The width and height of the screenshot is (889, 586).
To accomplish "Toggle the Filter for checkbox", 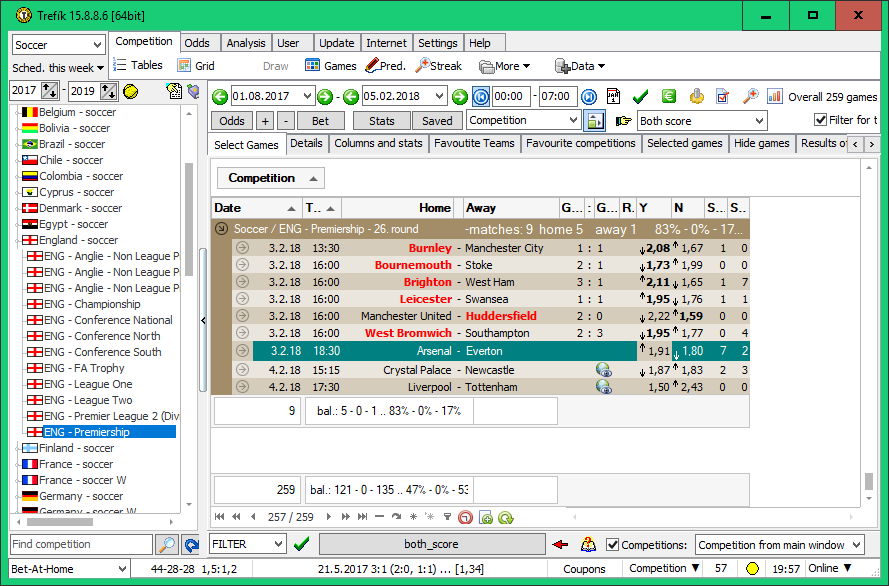I will click(x=820, y=120).
